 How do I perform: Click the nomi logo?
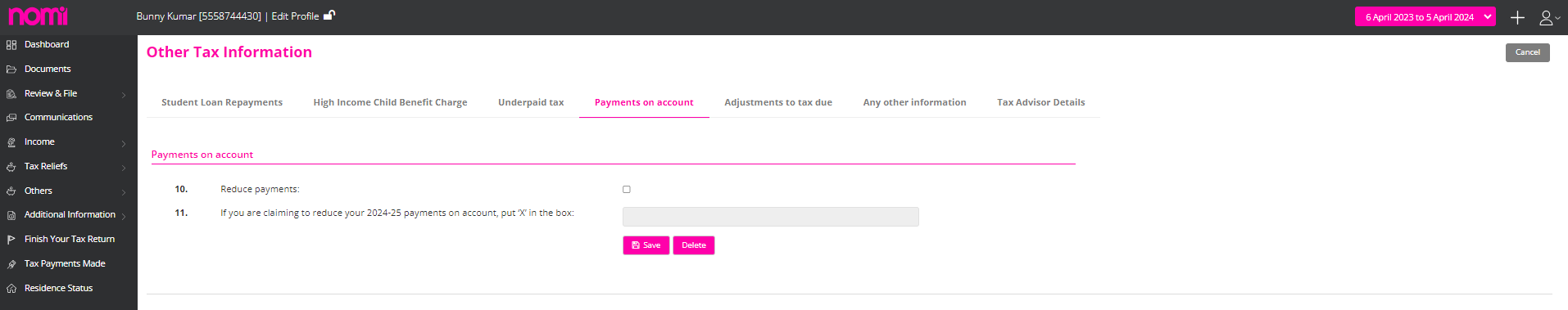point(38,16)
